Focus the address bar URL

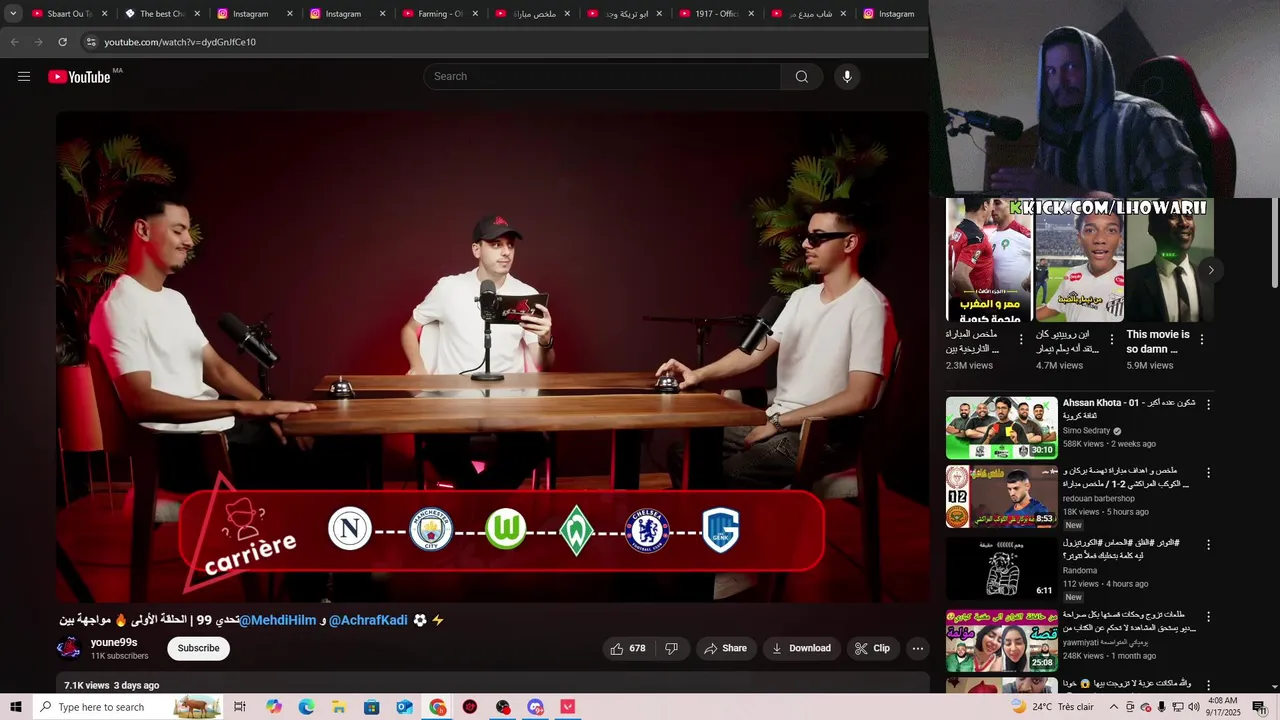click(180, 42)
